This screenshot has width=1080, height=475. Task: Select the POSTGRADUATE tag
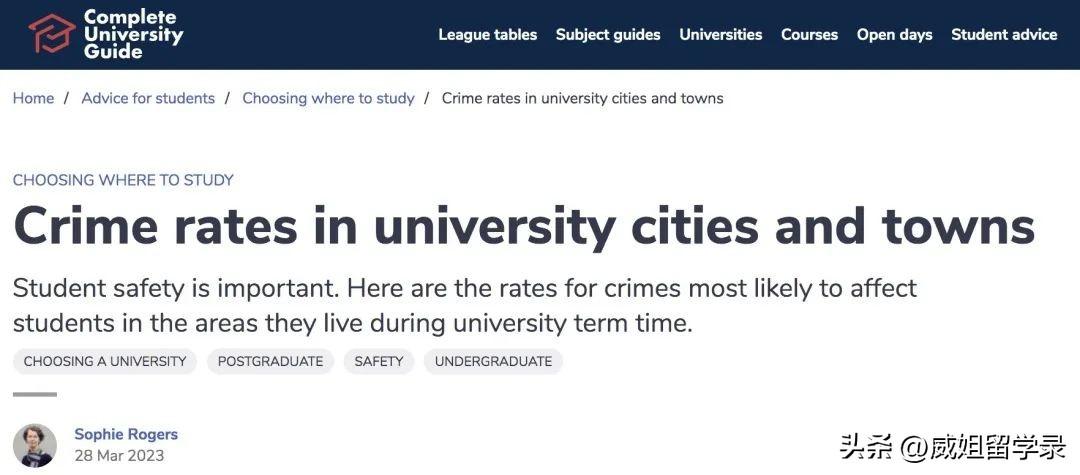(x=270, y=361)
